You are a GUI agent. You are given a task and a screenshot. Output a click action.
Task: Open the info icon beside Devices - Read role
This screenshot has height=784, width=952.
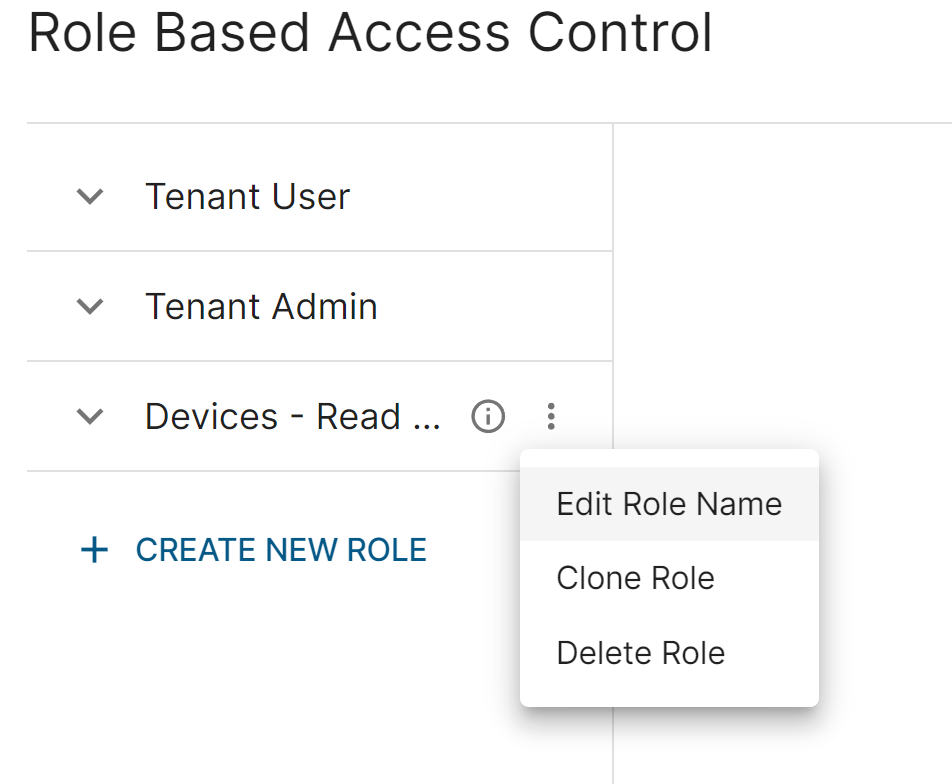(x=488, y=417)
